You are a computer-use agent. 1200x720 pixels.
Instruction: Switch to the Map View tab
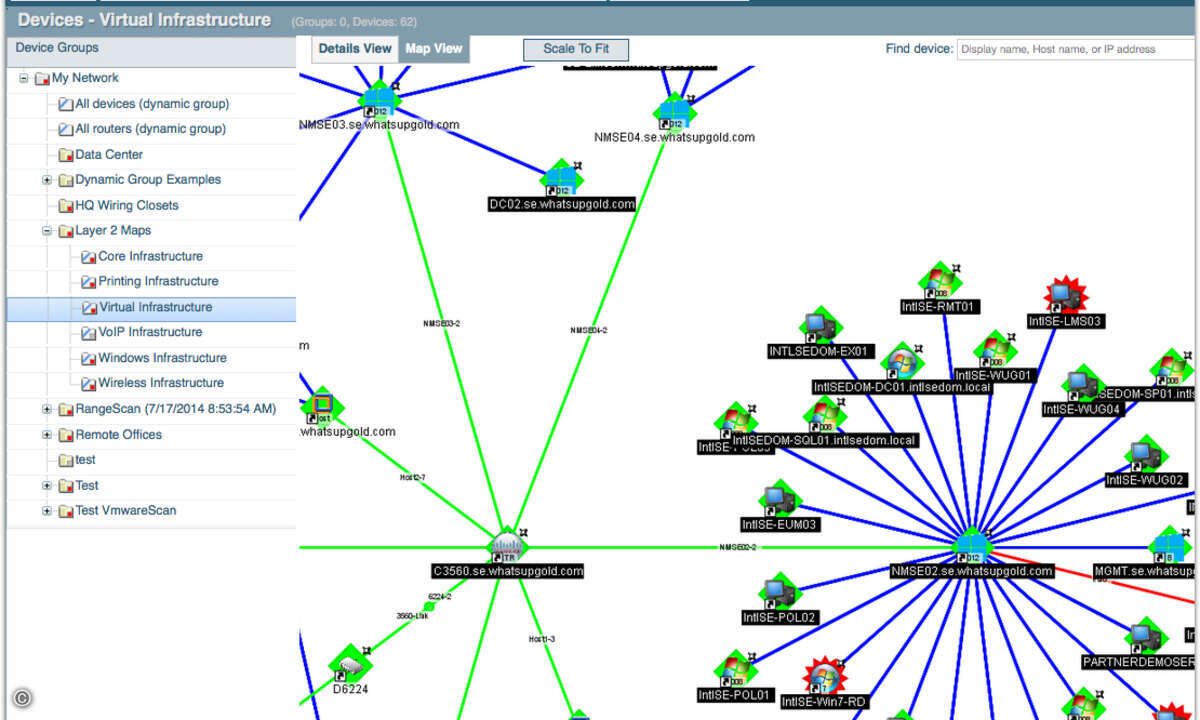pyautogui.click(x=434, y=49)
